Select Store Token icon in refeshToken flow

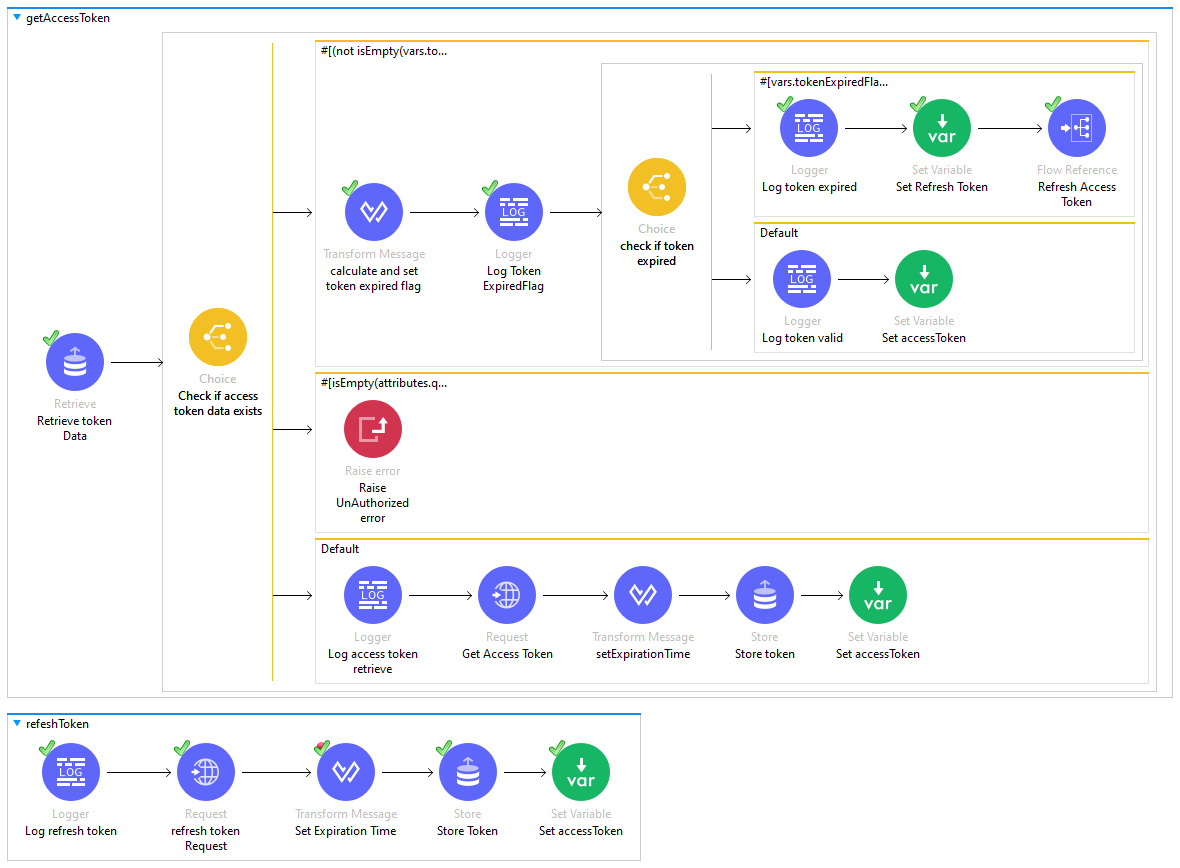[x=467, y=772]
